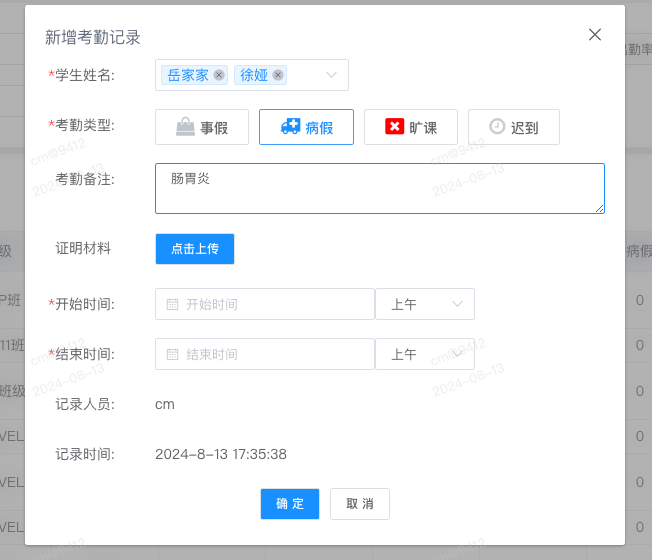
Task: Click the clock icon for 迟到
Action: 497,126
